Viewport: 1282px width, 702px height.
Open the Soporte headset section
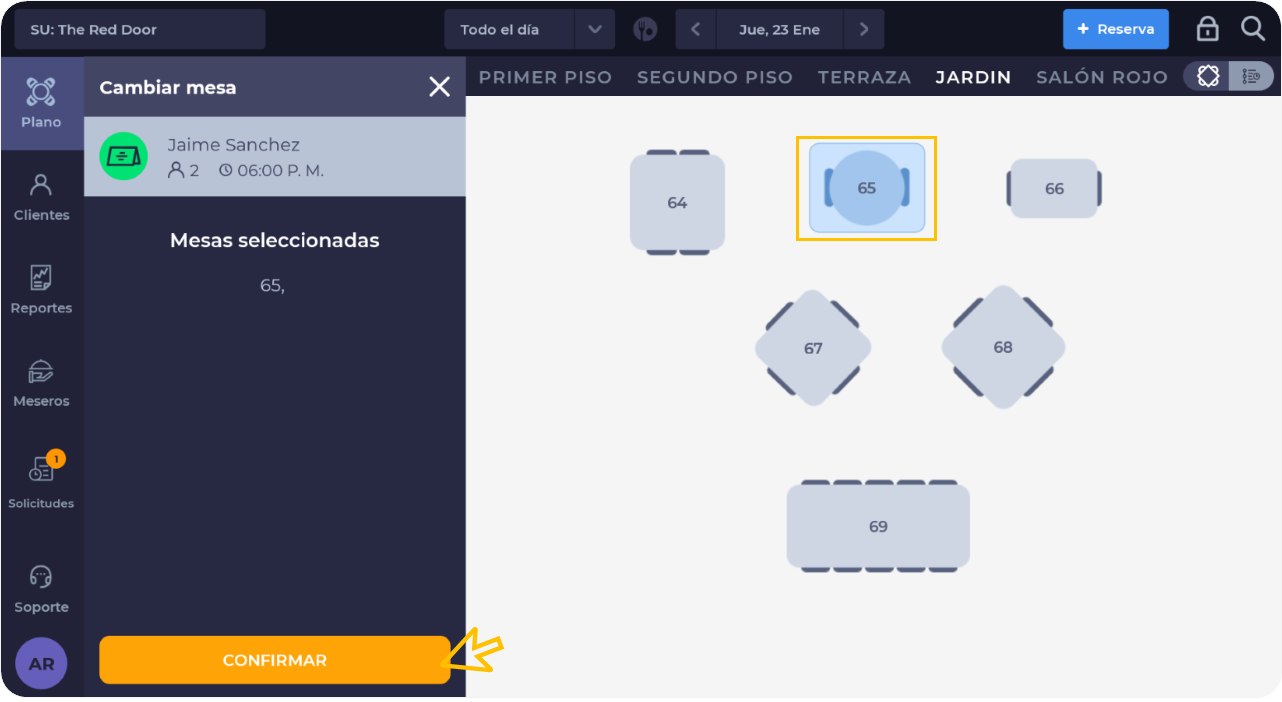tap(41, 589)
